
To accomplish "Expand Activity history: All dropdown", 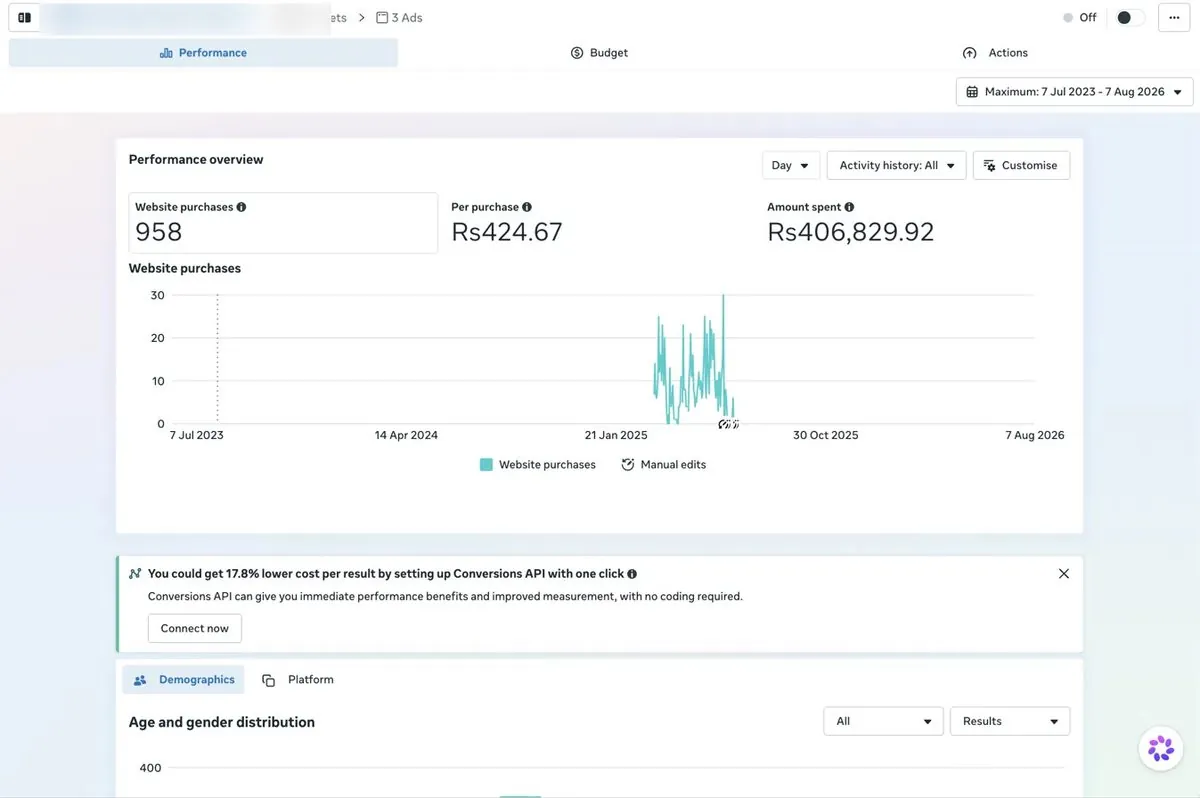I will click(897, 166).
